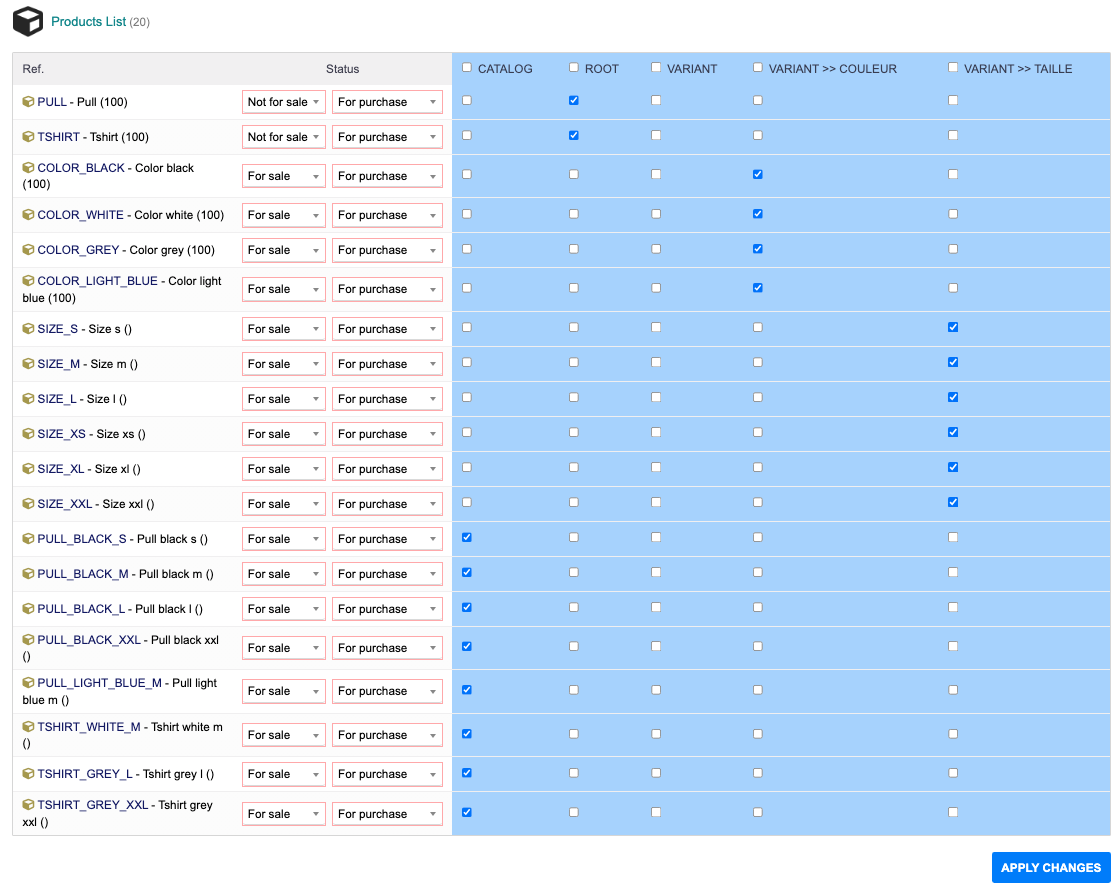Open the 'For purchase' dropdown for COLOR_WHITE
Viewport: 1119px width, 890px height.
[x=387, y=215]
